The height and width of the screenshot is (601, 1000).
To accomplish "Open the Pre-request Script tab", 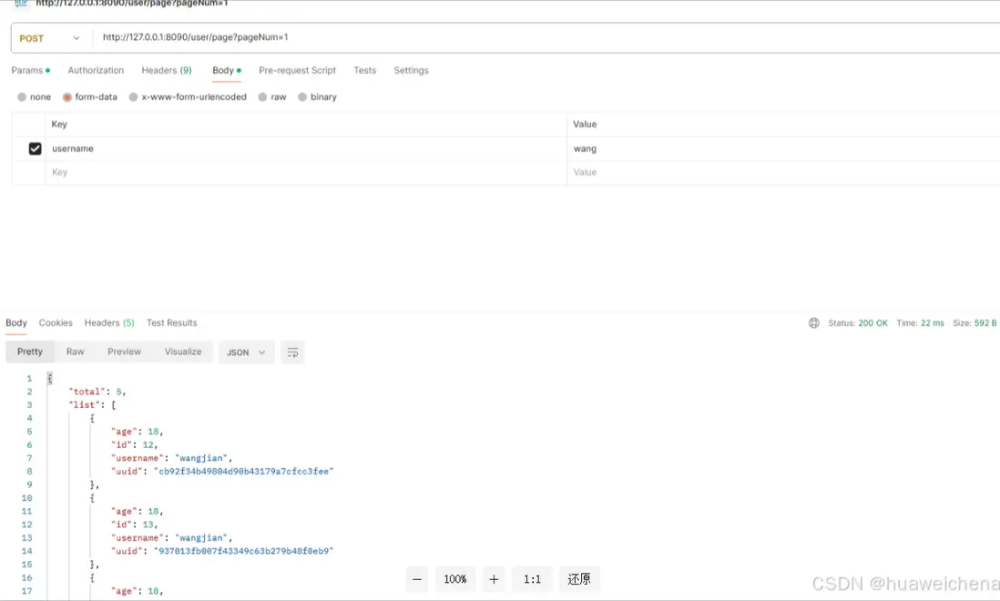I will [x=297, y=70].
